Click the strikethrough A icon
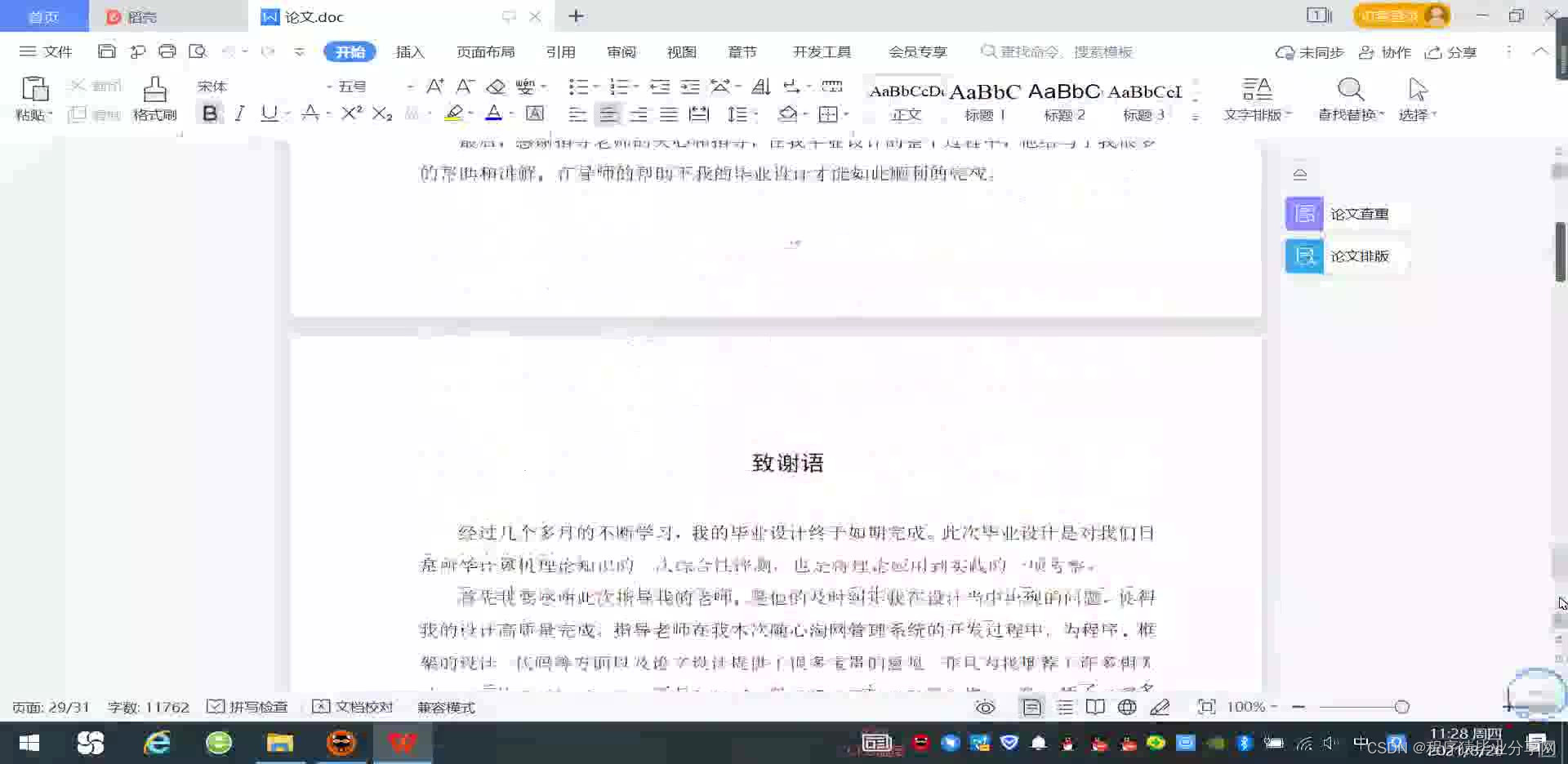This screenshot has height=764, width=1568. pos(310,113)
